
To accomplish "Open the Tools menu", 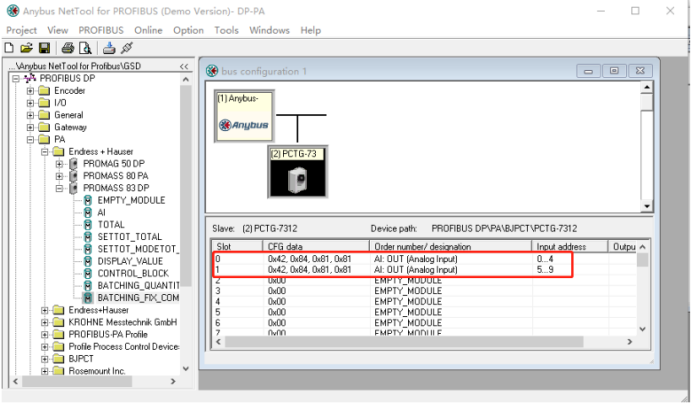I will (226, 30).
